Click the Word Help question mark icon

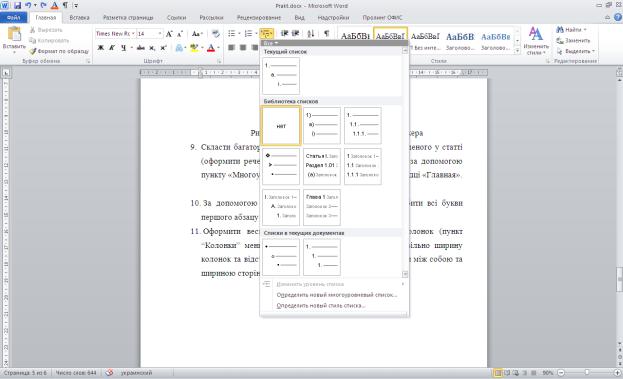(618, 17)
